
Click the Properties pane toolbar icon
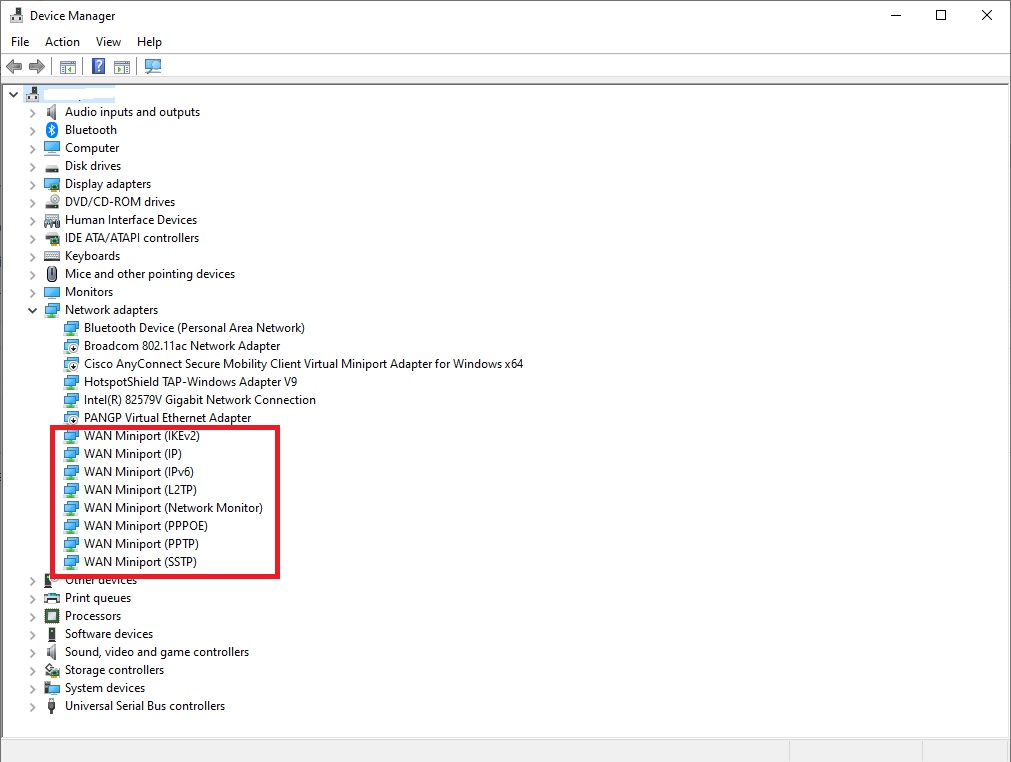[122, 66]
